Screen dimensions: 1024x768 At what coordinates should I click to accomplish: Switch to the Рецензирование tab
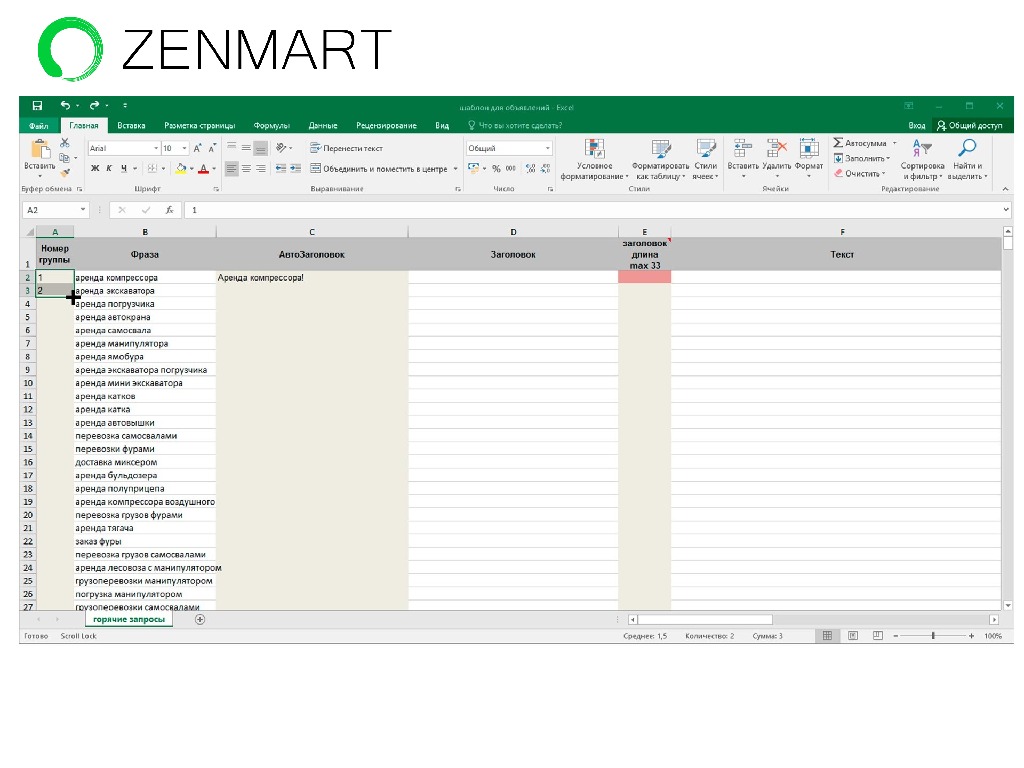click(x=387, y=125)
